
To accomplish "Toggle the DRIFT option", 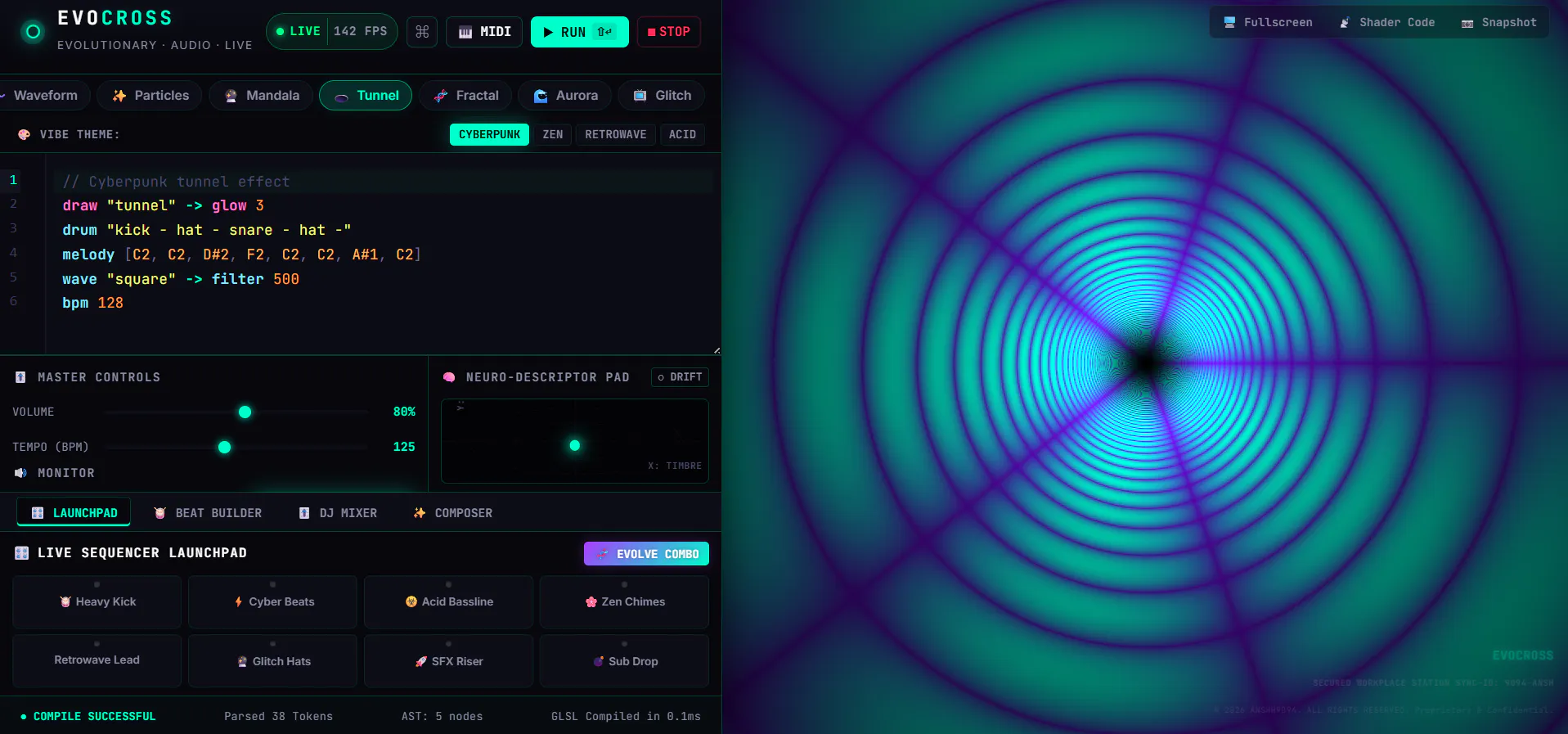I will coord(681,377).
